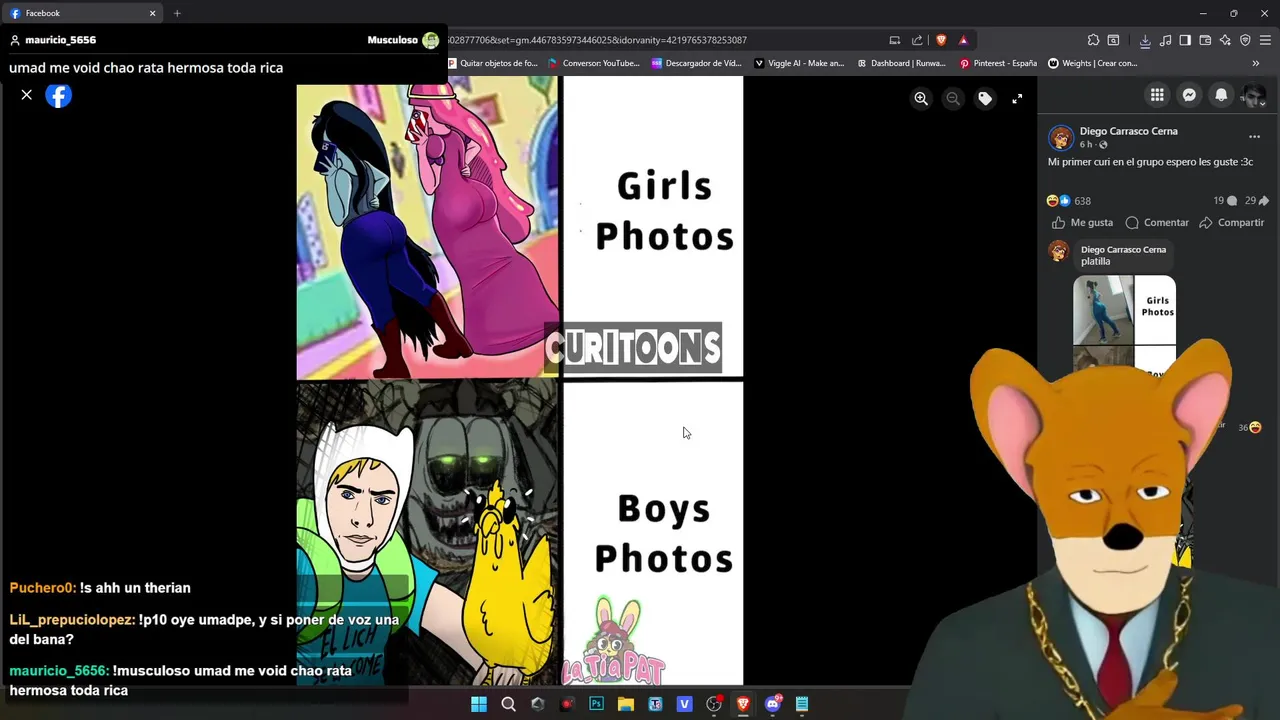The height and width of the screenshot is (720, 1280).
Task: Expand the bookmarks overflow chevron
Action: tap(1256, 63)
